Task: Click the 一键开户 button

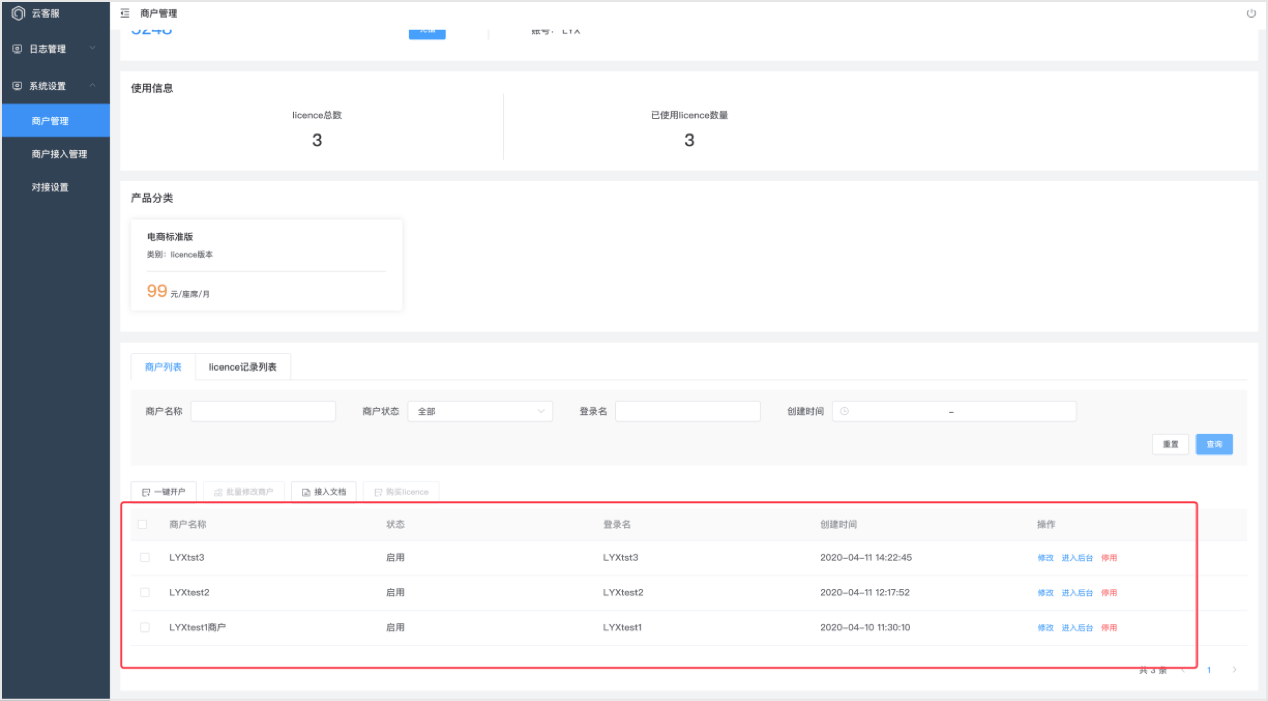Action: (164, 492)
